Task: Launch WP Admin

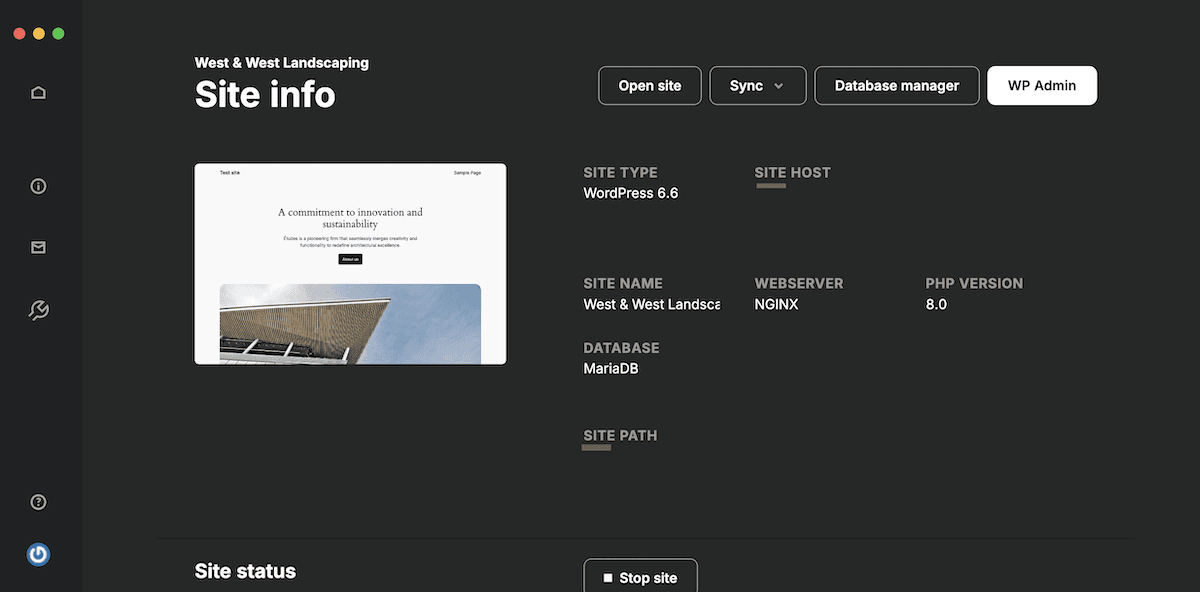Action: tap(1042, 86)
